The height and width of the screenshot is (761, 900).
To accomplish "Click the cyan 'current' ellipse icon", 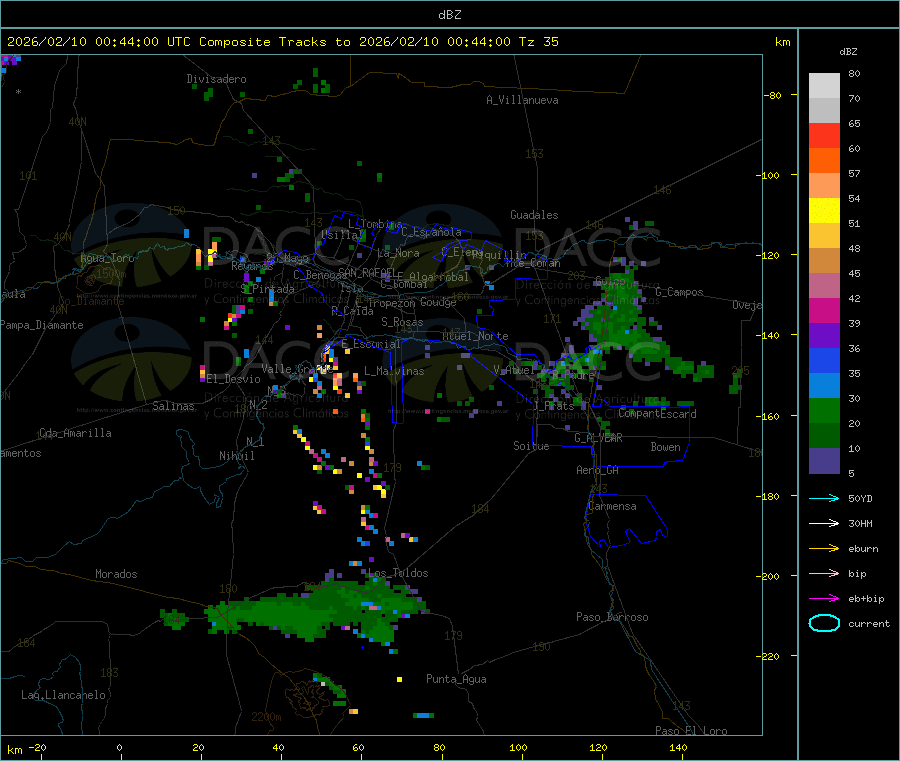I will coord(824,623).
